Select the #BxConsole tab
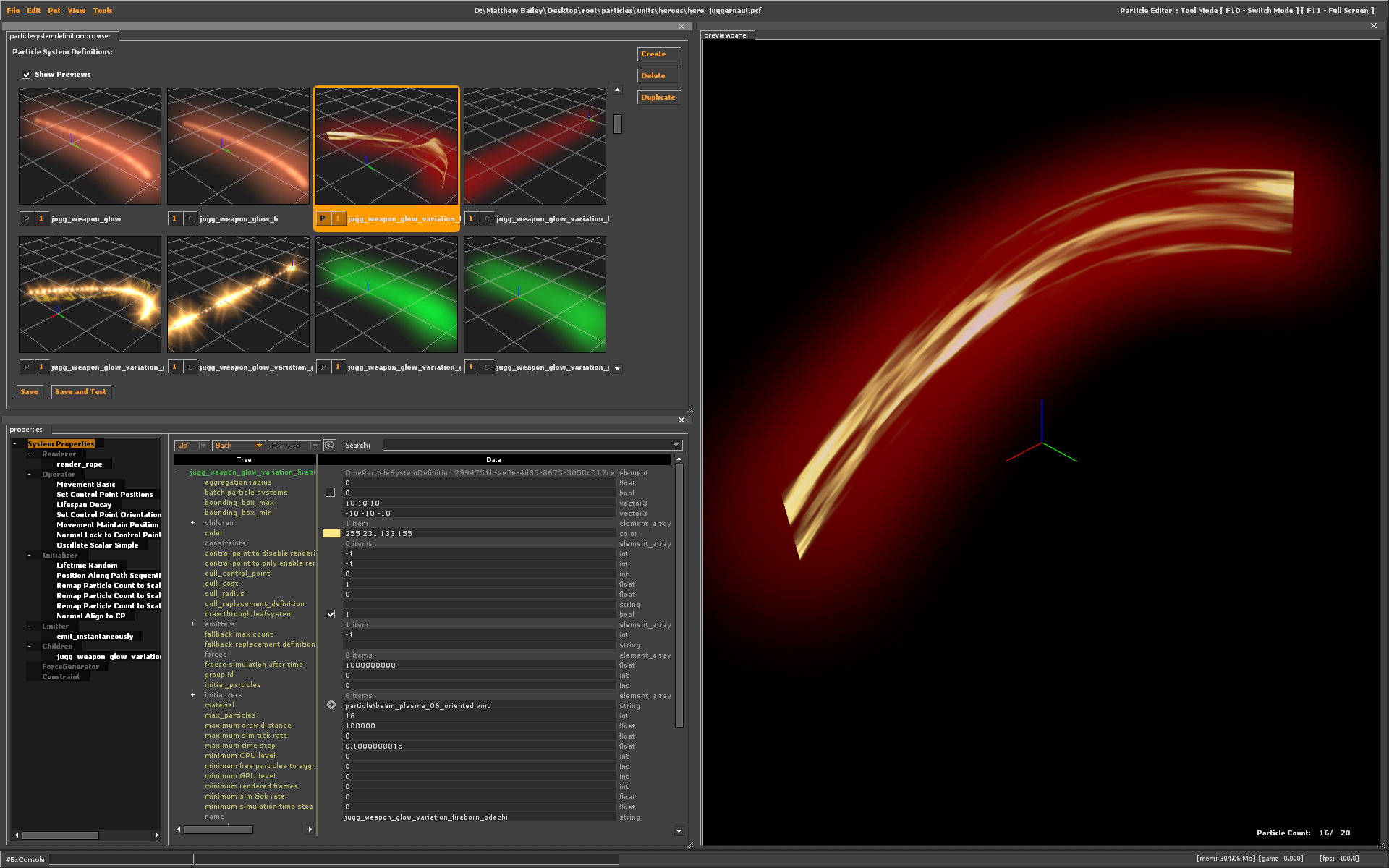 coord(26,859)
